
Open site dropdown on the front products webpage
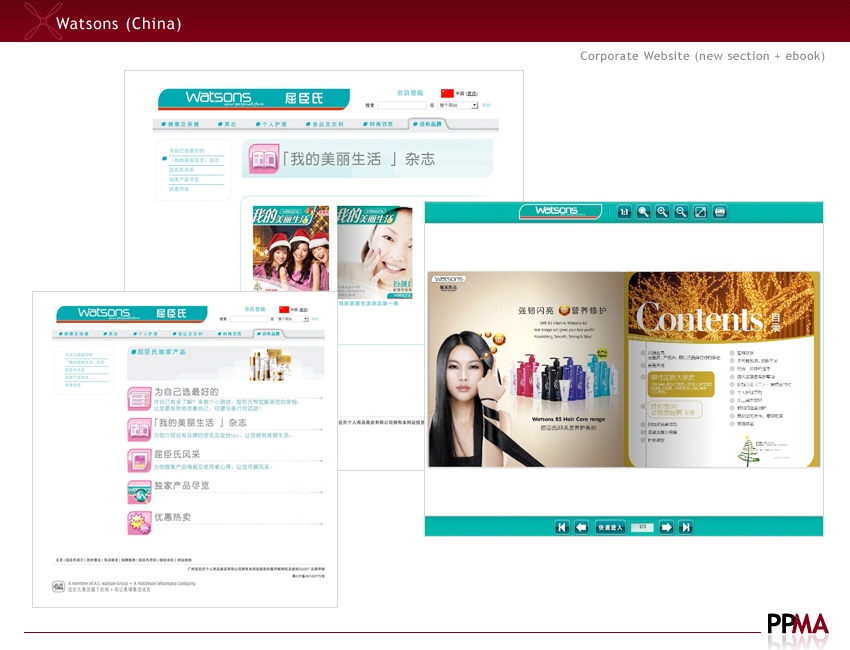pos(293,319)
